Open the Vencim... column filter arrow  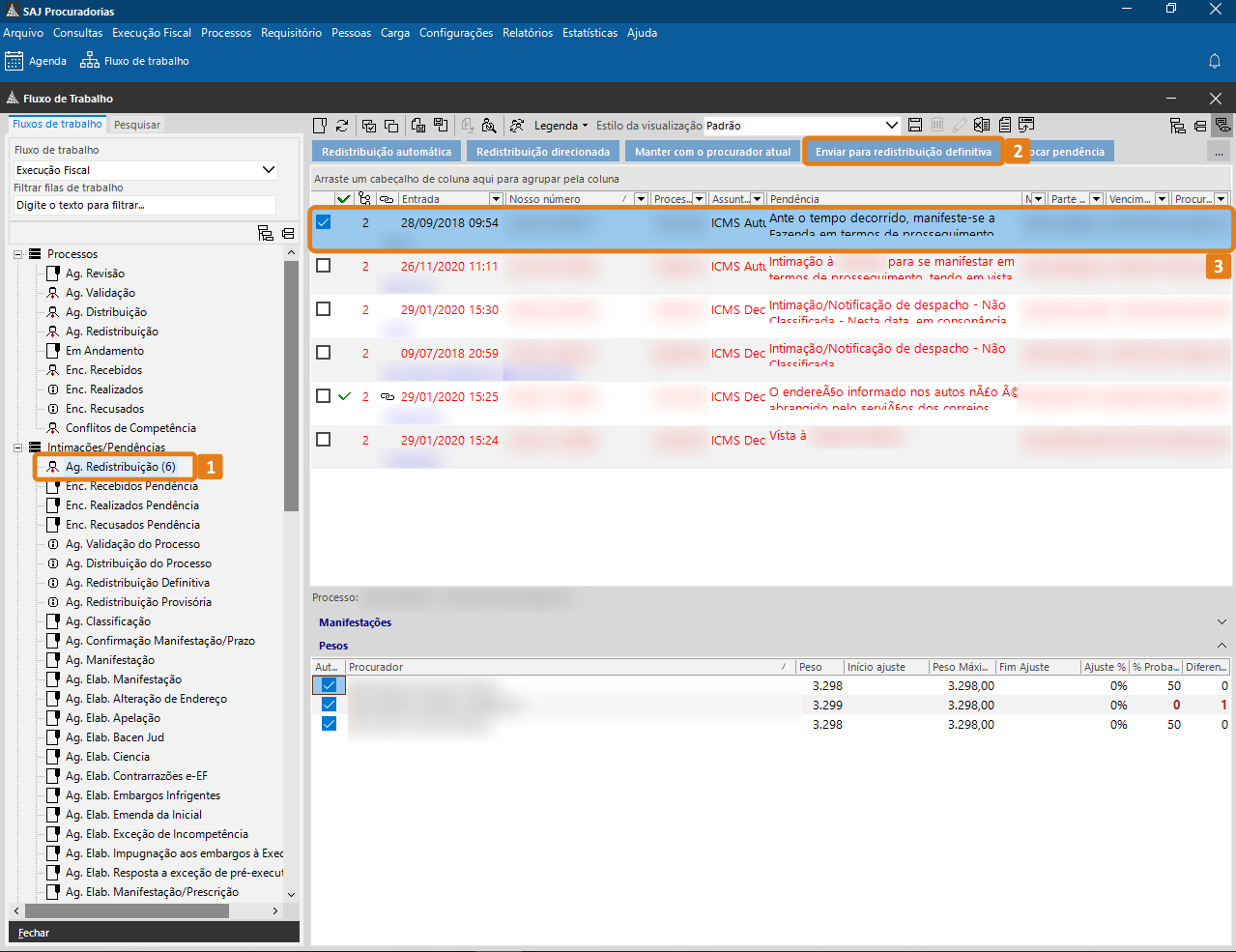click(x=1162, y=199)
